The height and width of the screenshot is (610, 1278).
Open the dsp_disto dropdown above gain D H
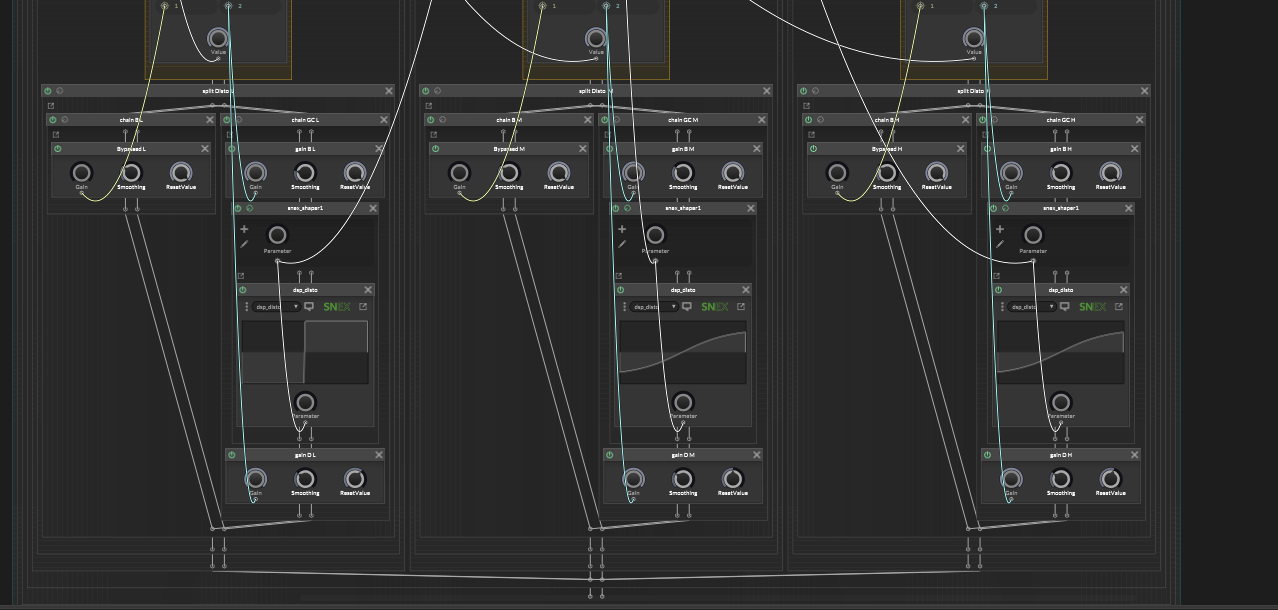pyautogui.click(x=1033, y=307)
